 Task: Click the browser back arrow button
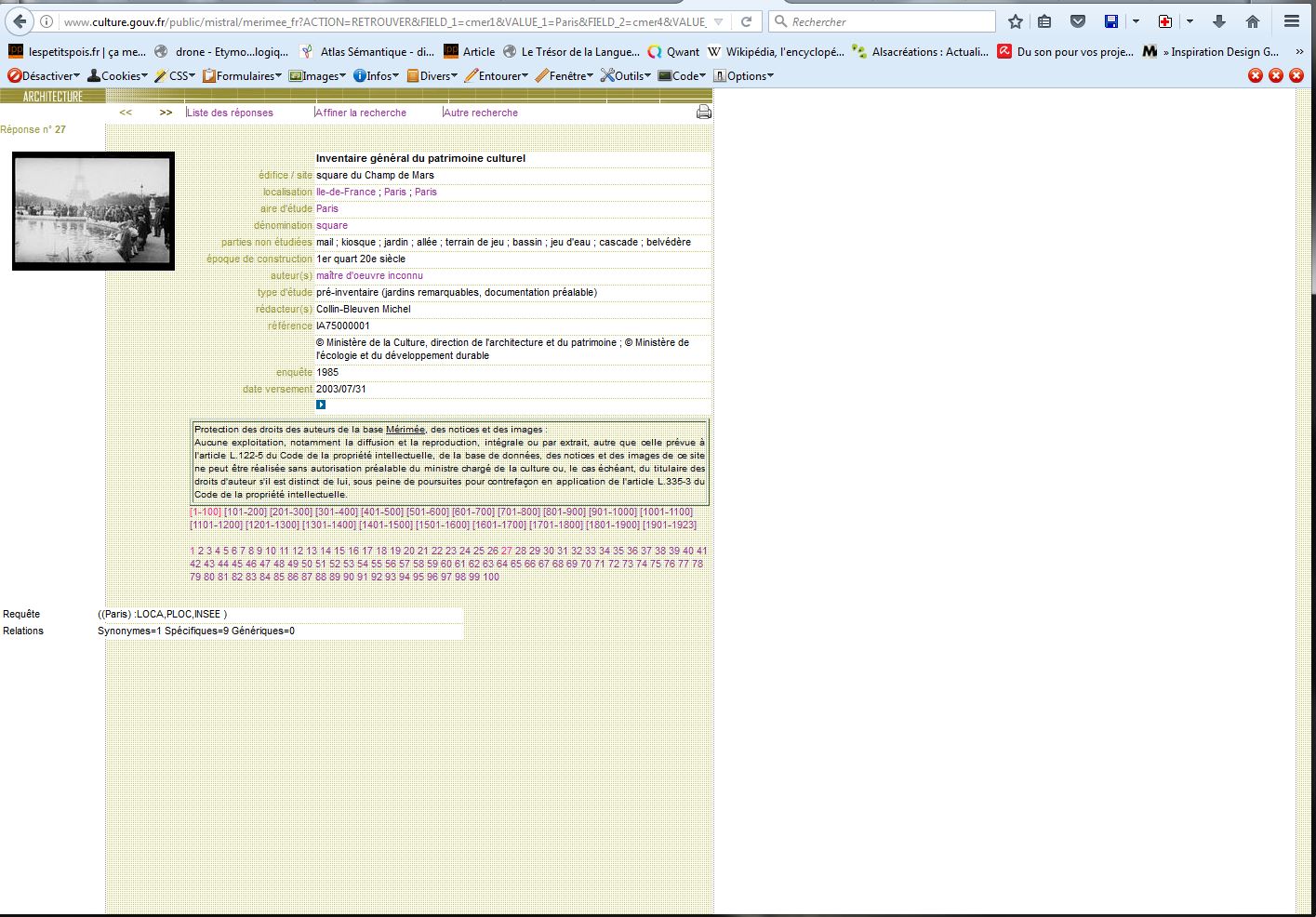coord(20,21)
